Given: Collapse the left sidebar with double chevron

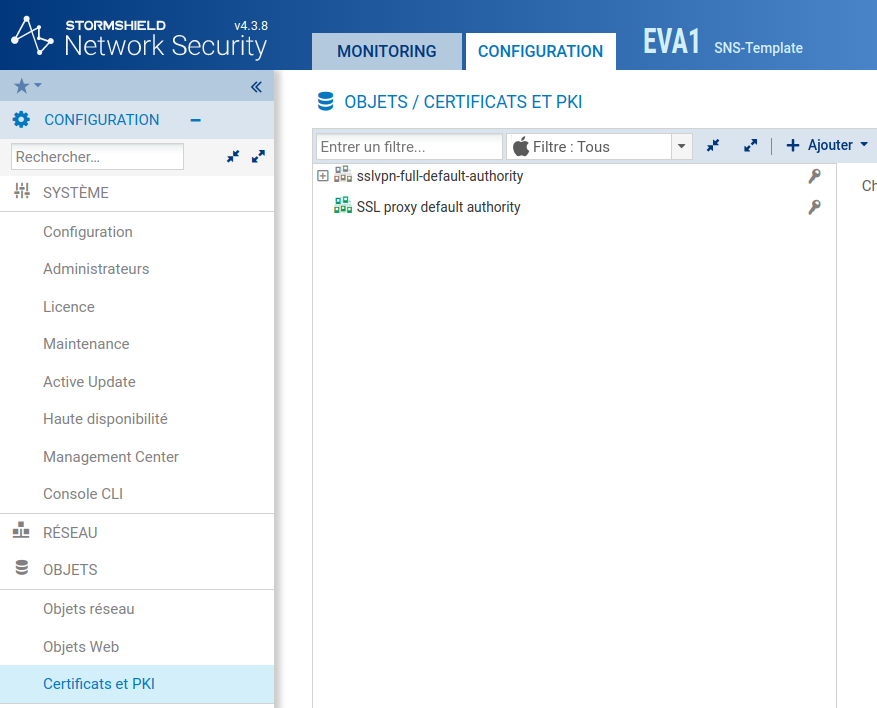Looking at the screenshot, I should (x=256, y=87).
